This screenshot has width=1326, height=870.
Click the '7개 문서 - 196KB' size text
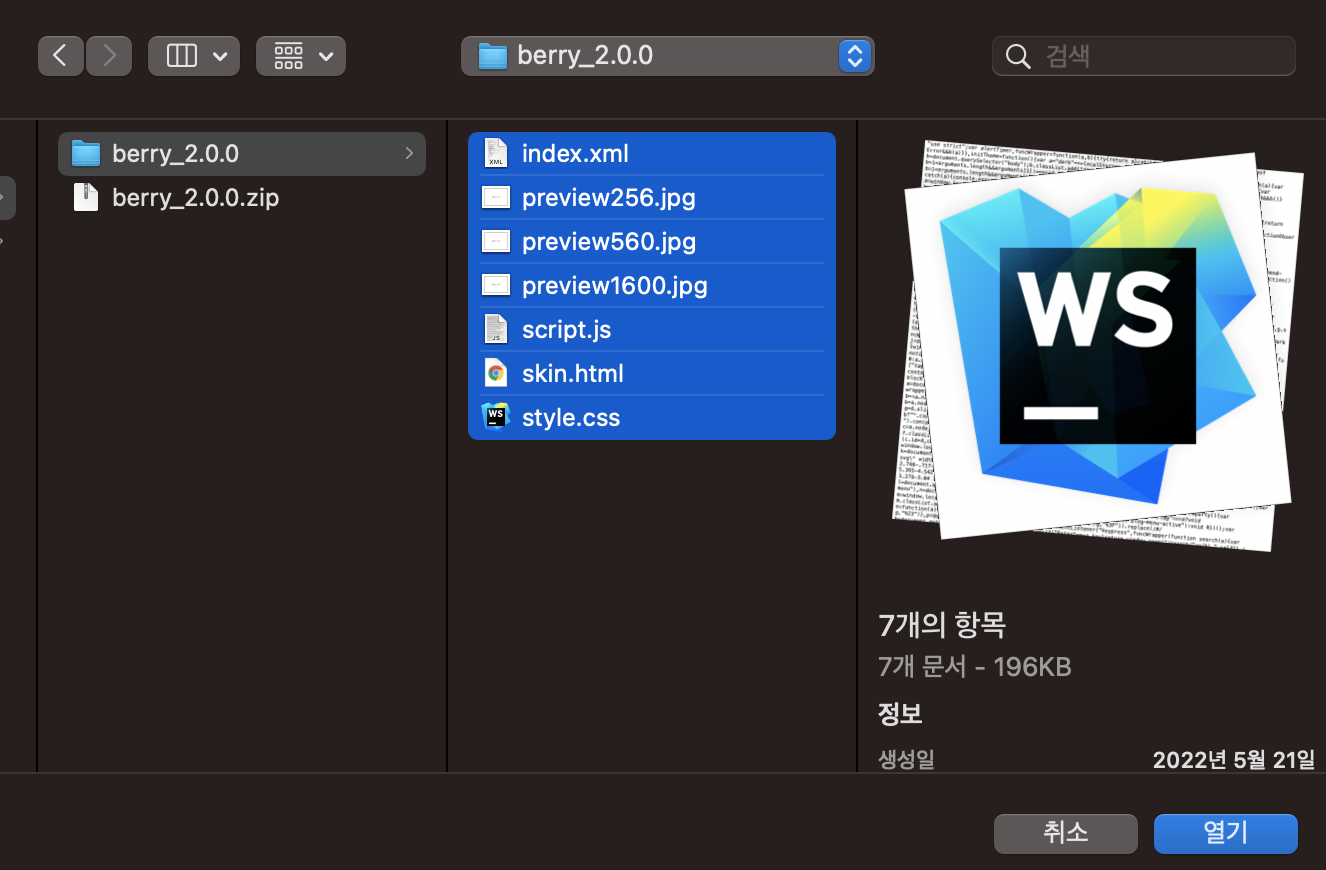click(974, 667)
